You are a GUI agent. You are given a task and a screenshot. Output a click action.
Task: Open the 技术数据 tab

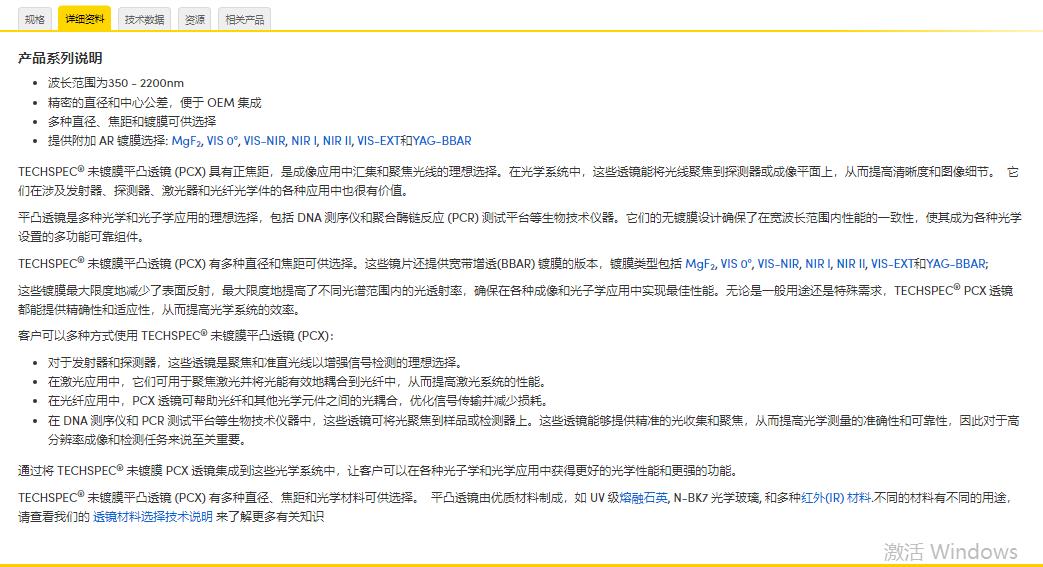click(144, 19)
